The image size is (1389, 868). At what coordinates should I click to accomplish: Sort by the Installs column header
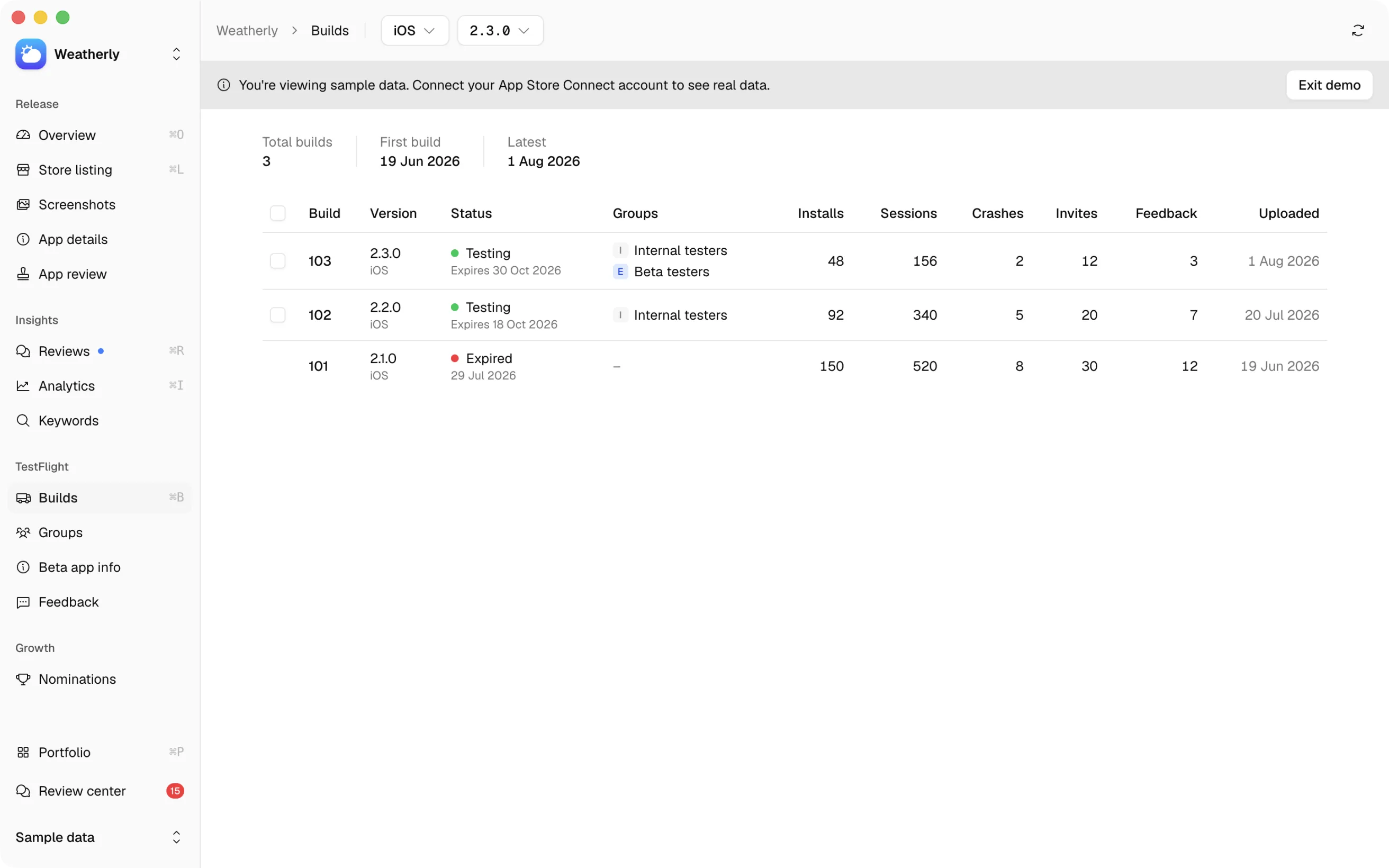tap(820, 213)
